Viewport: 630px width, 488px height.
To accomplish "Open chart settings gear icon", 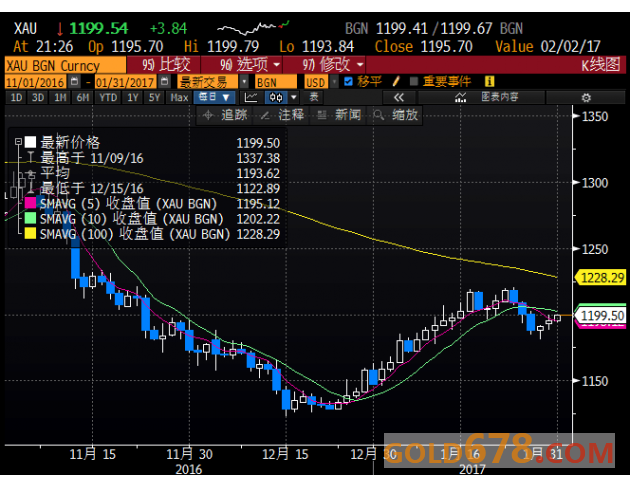I will click(x=586, y=97).
